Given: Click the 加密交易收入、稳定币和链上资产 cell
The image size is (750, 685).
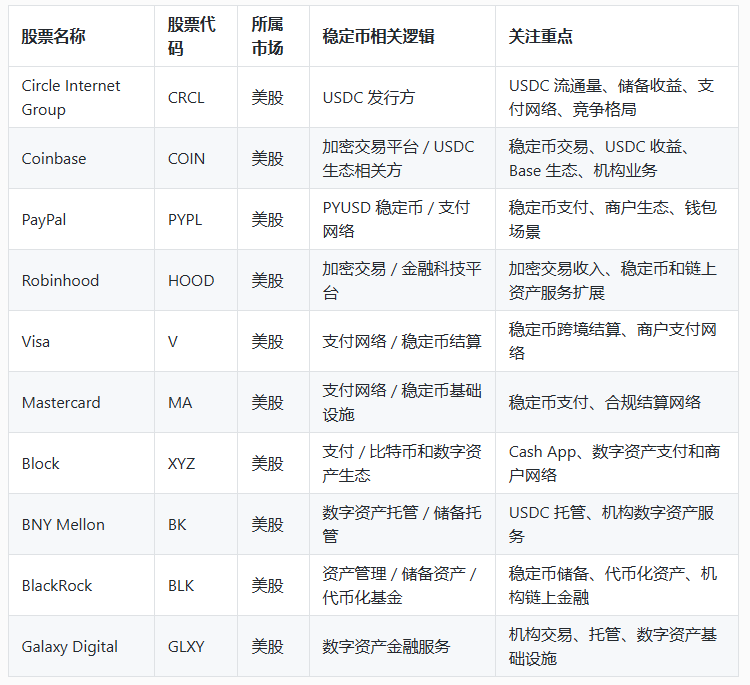Looking at the screenshot, I should 617,280.
